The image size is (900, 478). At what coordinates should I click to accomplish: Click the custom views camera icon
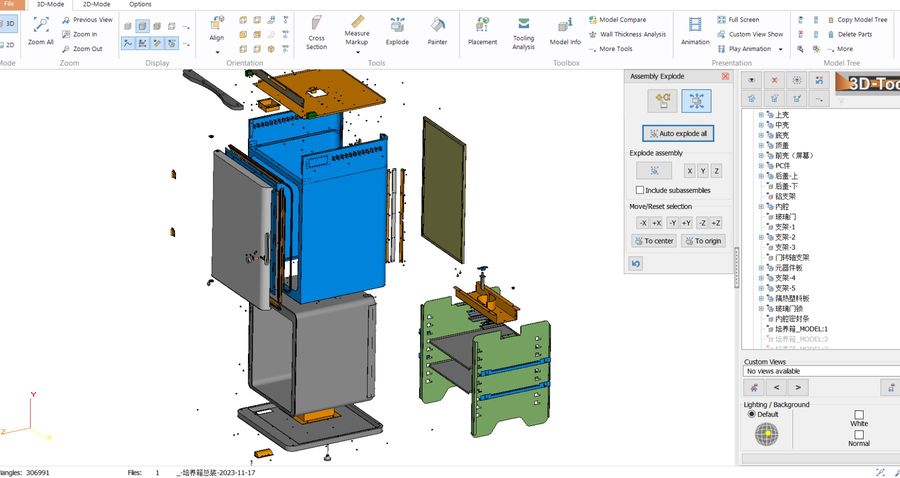pyautogui.click(x=754, y=387)
